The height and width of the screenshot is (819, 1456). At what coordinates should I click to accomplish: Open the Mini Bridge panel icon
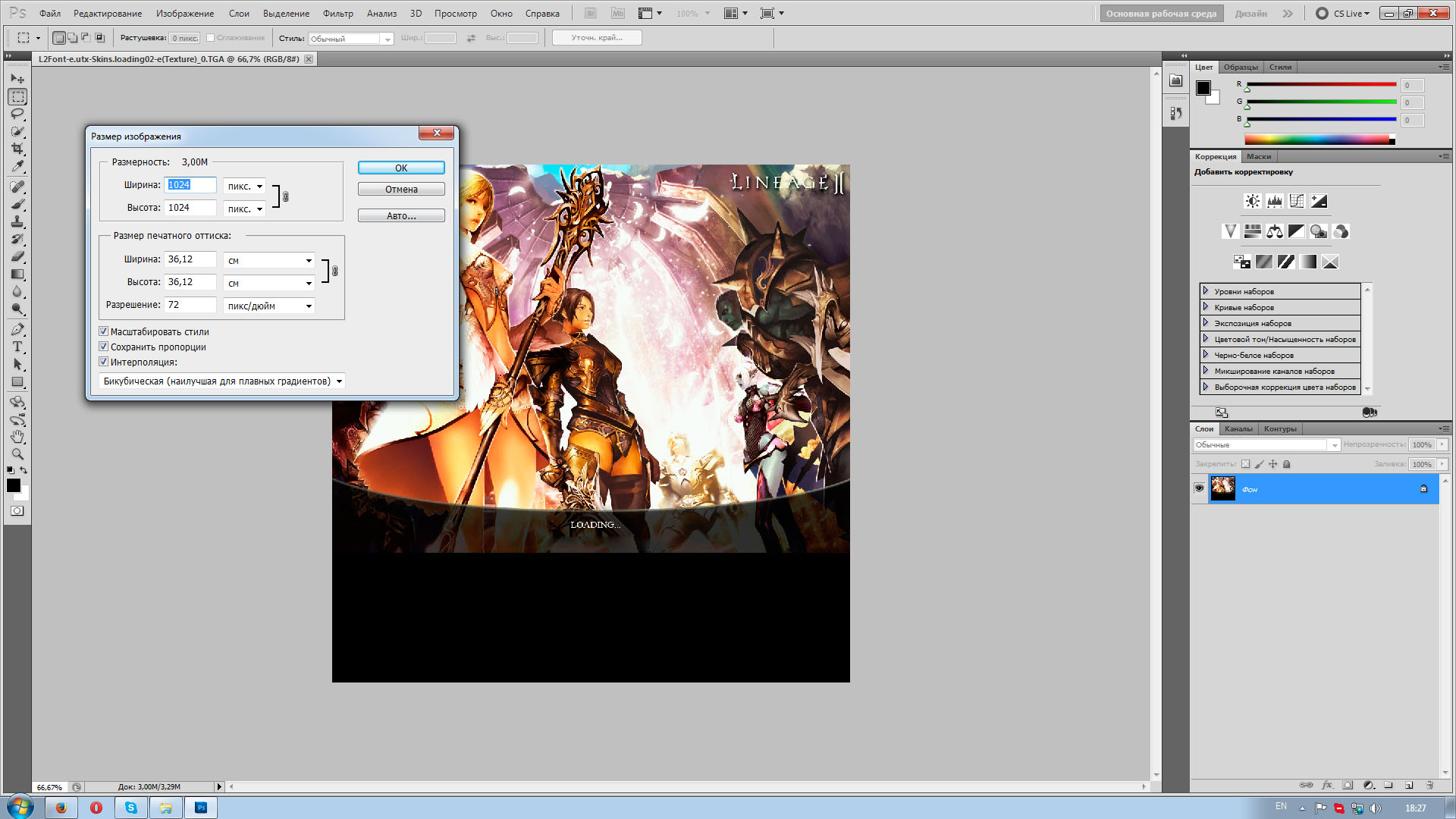pos(1176,80)
